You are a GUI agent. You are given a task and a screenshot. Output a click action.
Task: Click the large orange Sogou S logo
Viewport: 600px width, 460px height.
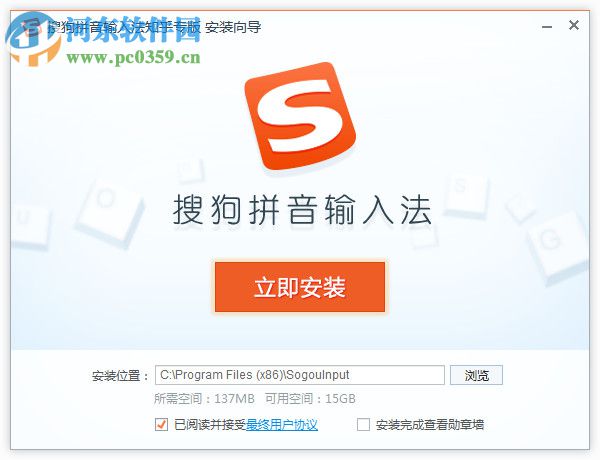point(301,116)
